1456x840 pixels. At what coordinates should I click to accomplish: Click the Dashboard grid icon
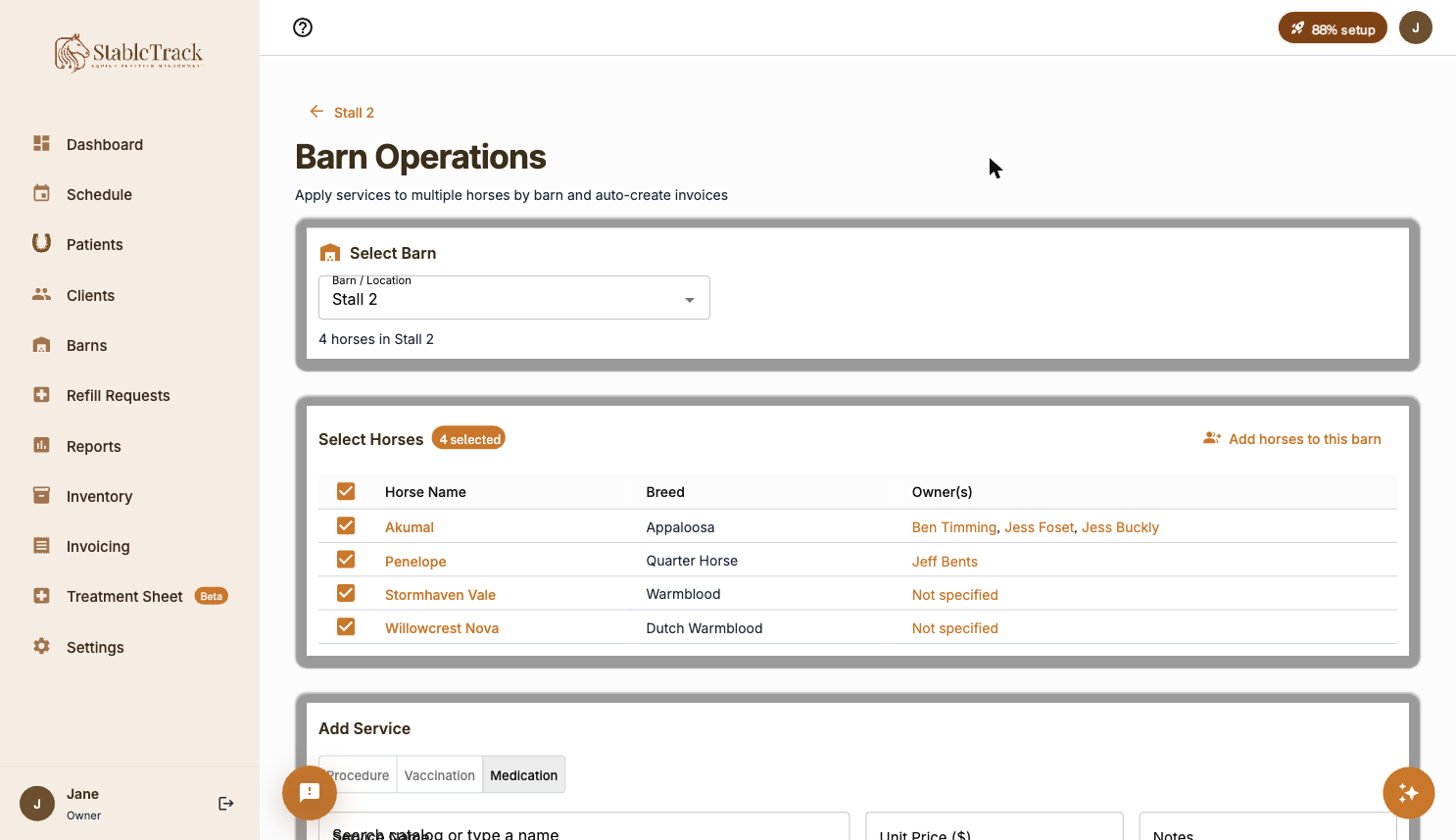click(x=41, y=143)
